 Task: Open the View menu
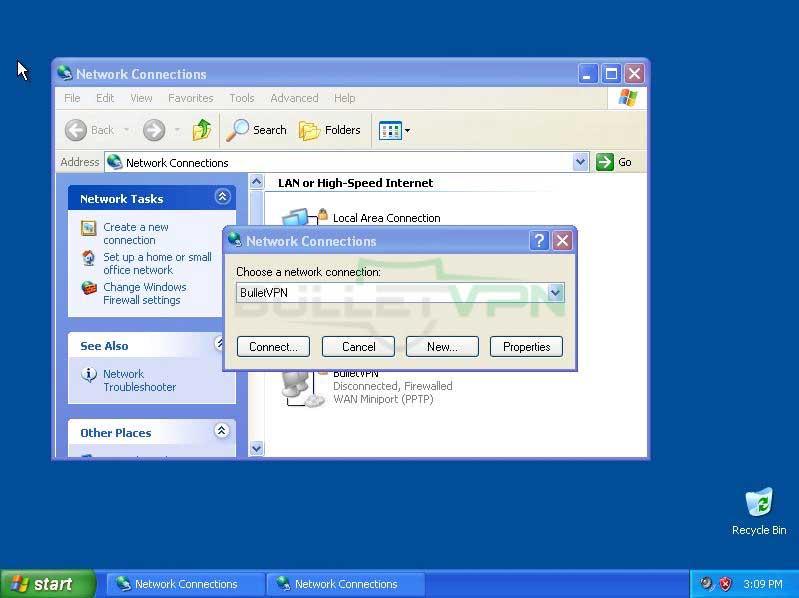point(141,98)
